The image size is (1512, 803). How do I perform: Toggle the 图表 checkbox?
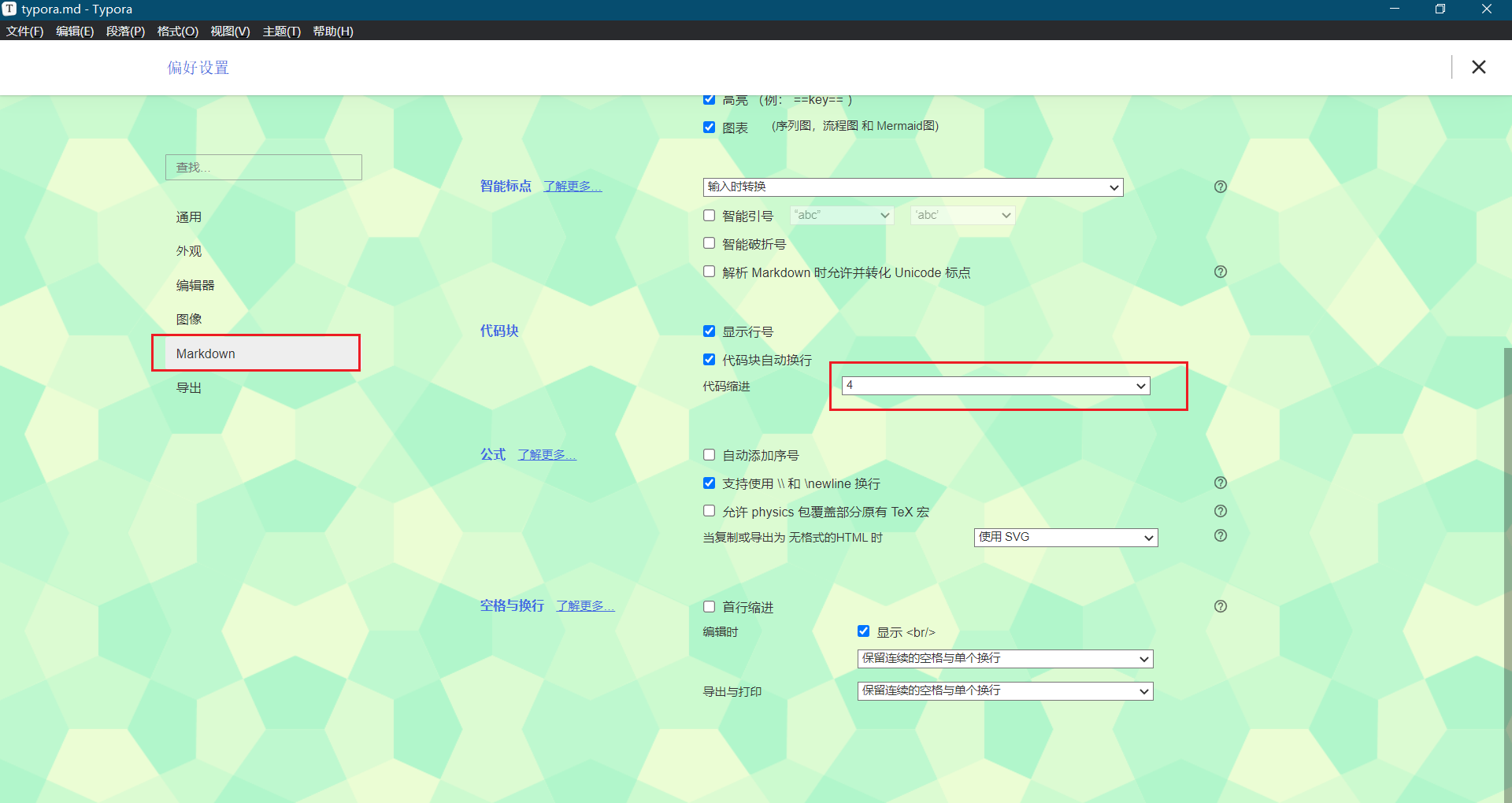pos(709,127)
